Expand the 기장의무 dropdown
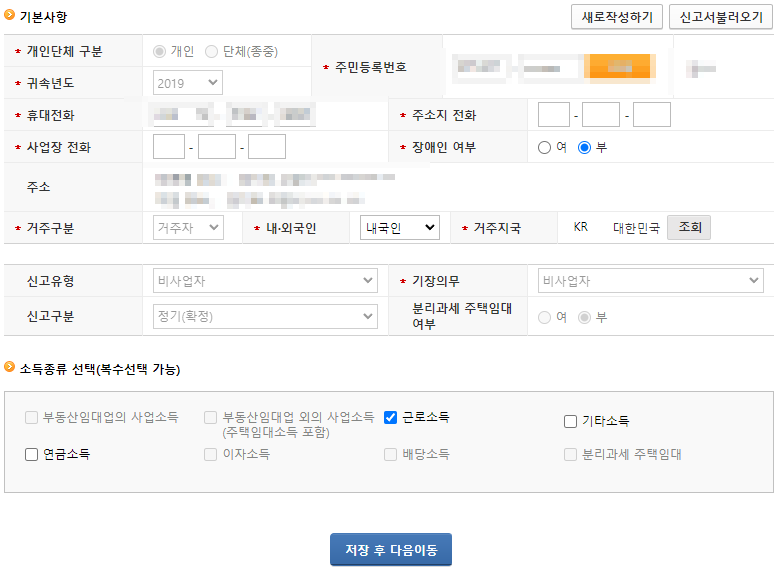783x586 pixels. (x=650, y=281)
